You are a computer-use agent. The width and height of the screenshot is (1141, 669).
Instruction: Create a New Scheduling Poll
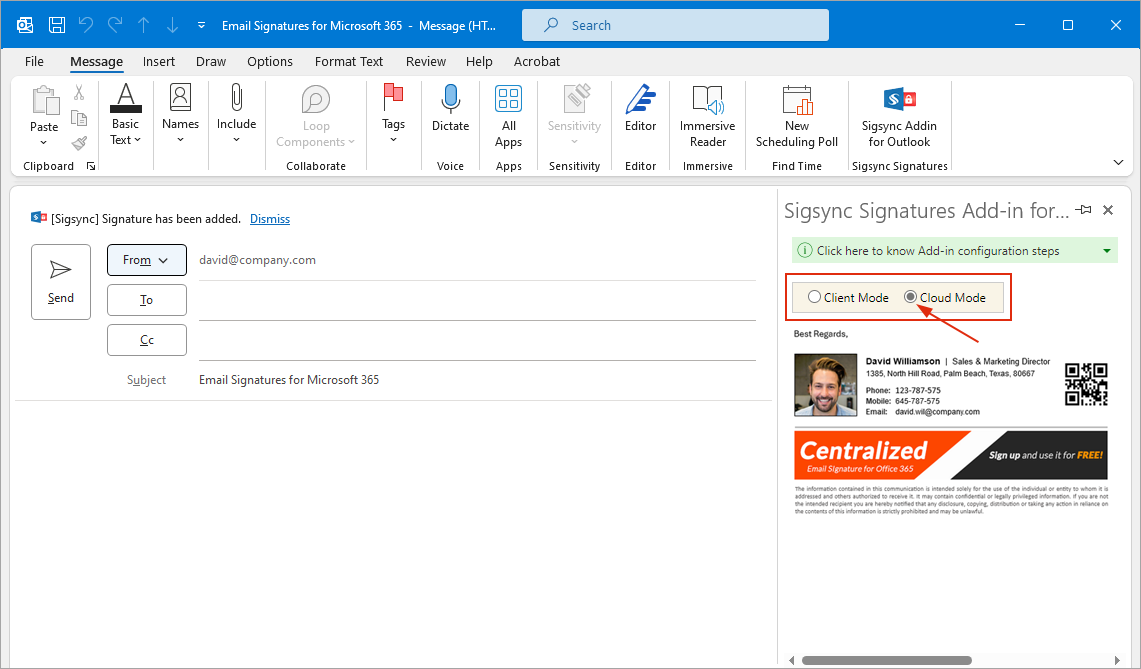(796, 116)
